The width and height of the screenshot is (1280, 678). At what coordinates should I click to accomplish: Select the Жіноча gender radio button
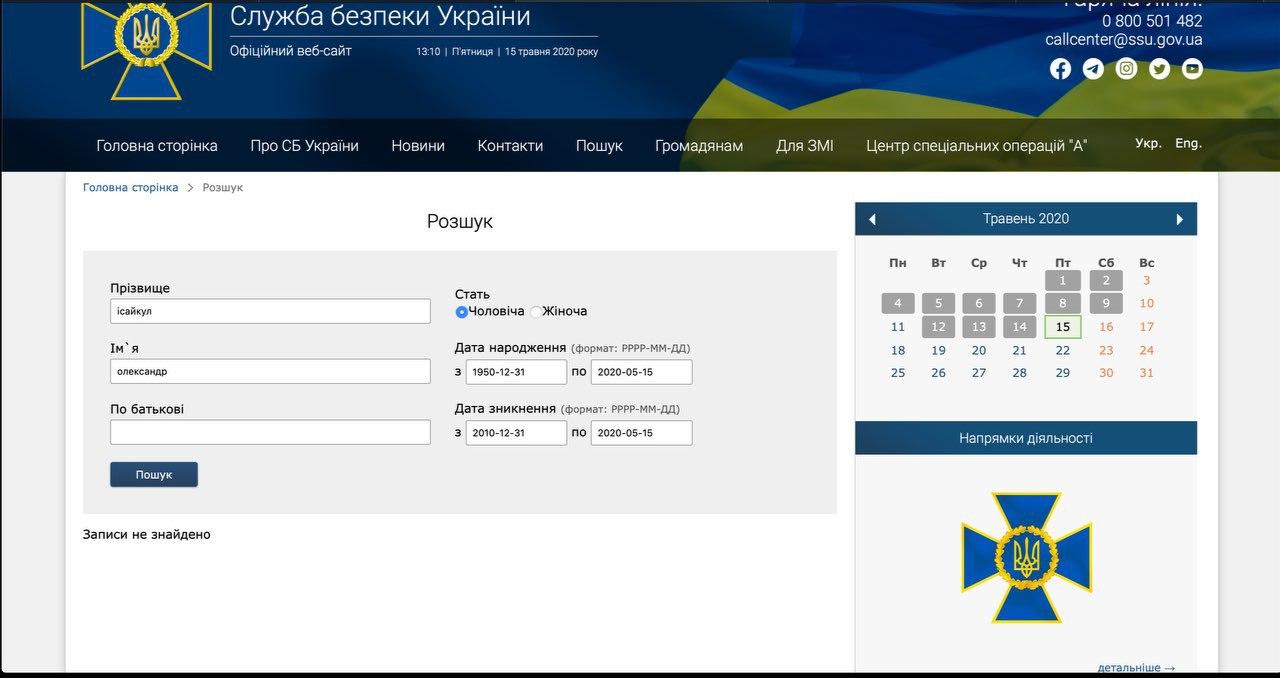pos(535,312)
